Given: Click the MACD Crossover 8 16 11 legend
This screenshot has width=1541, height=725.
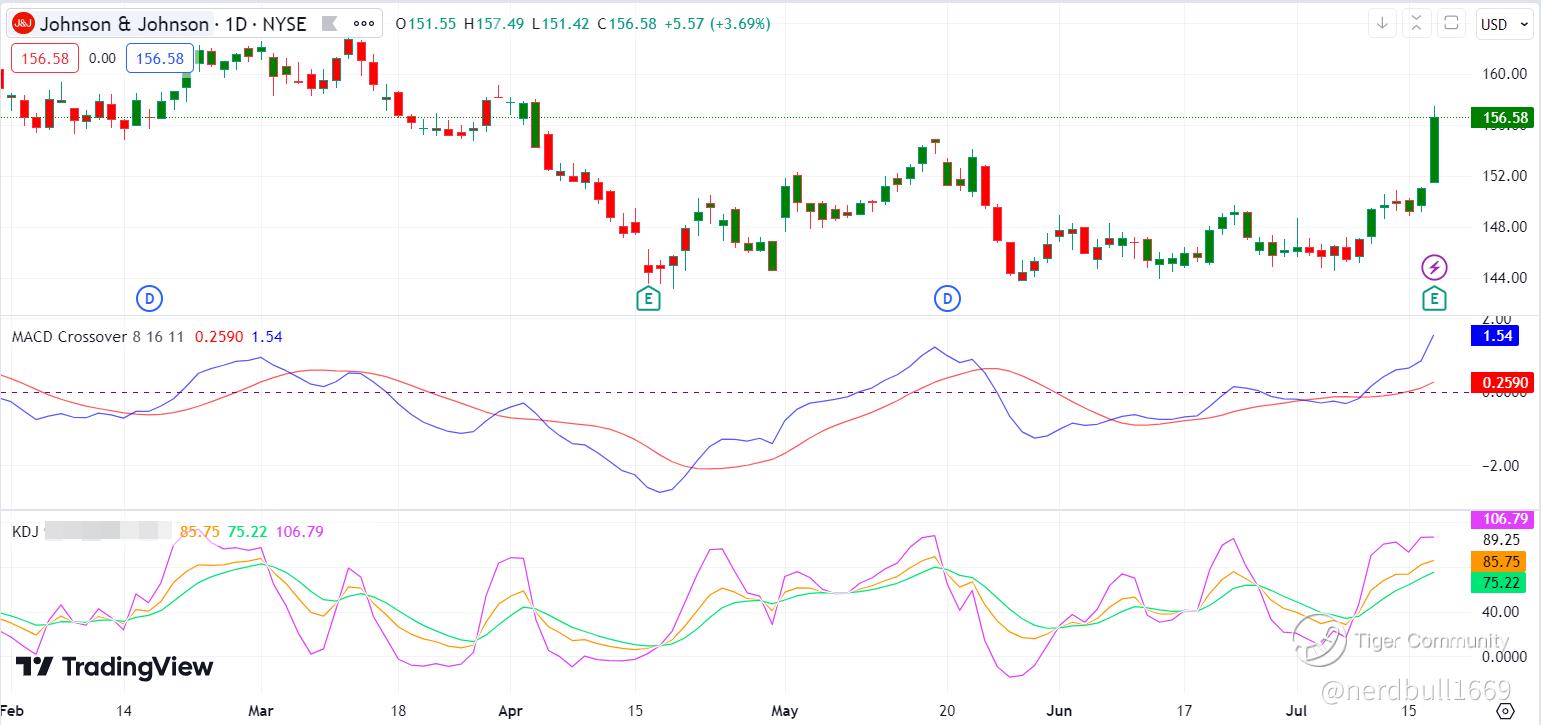Looking at the screenshot, I should pos(97,337).
